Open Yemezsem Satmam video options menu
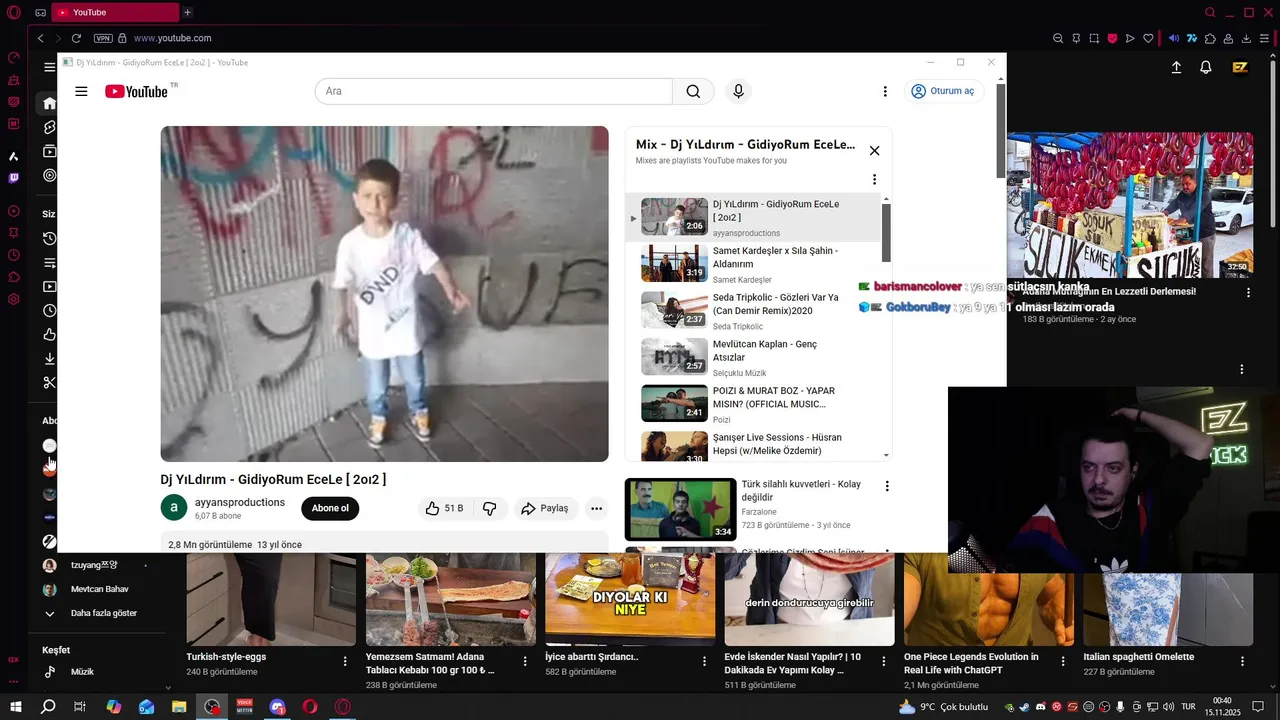Viewport: 1280px width, 720px height. (525, 661)
